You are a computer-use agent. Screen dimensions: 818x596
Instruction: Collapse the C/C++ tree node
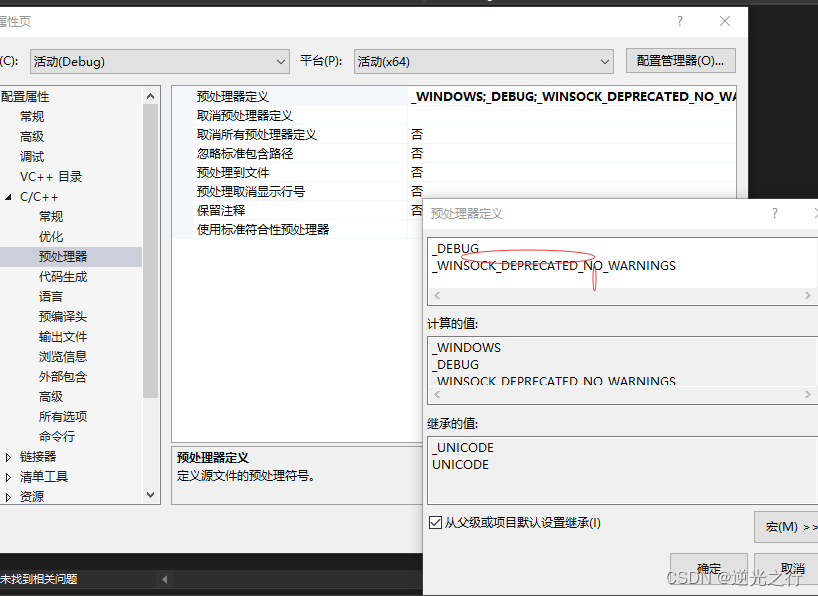tap(8, 195)
